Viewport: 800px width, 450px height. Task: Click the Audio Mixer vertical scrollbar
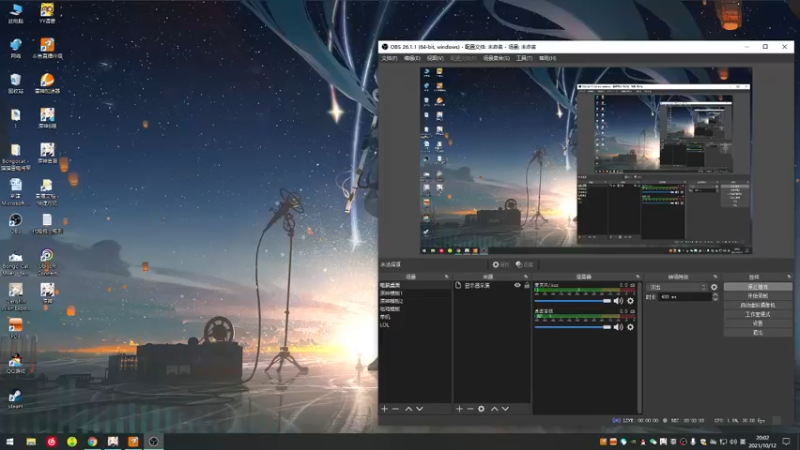coord(640,347)
